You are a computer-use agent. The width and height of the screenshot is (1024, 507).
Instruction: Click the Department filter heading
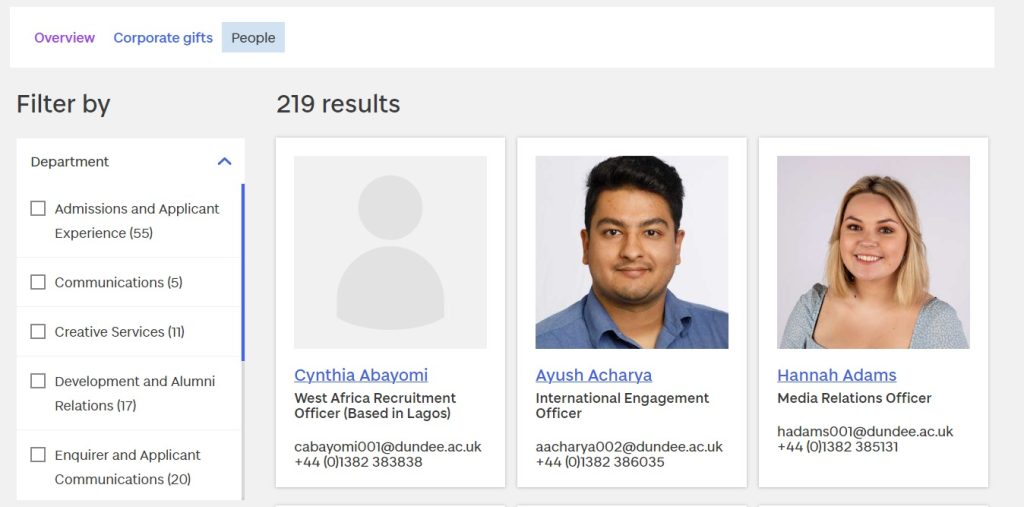70,162
